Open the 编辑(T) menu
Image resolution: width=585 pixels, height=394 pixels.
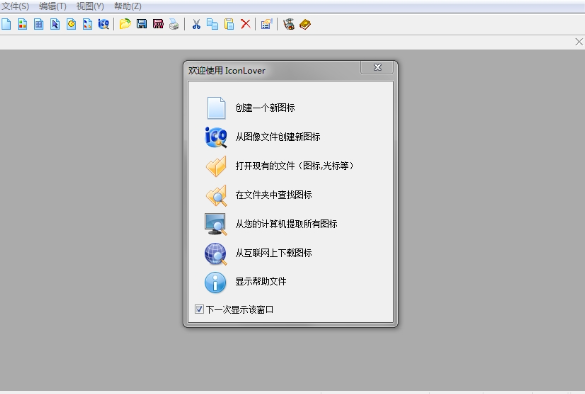(x=53, y=6)
